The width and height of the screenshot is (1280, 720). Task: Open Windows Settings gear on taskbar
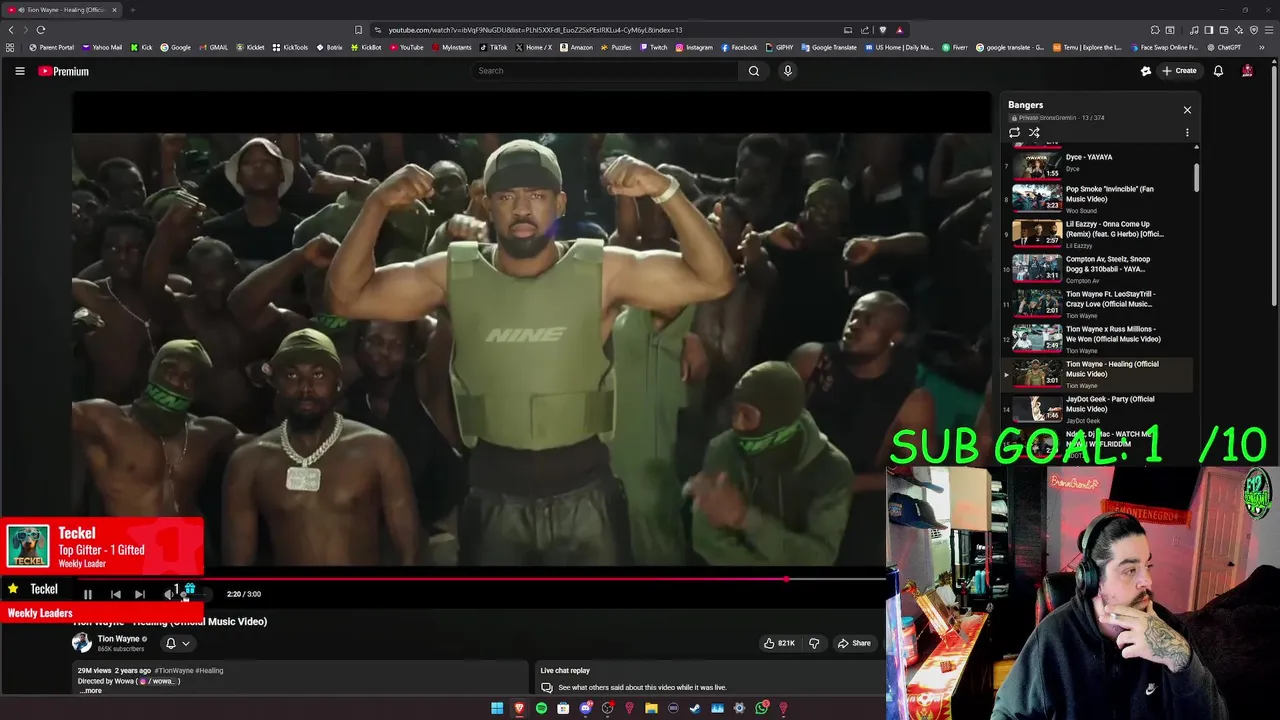click(739, 708)
